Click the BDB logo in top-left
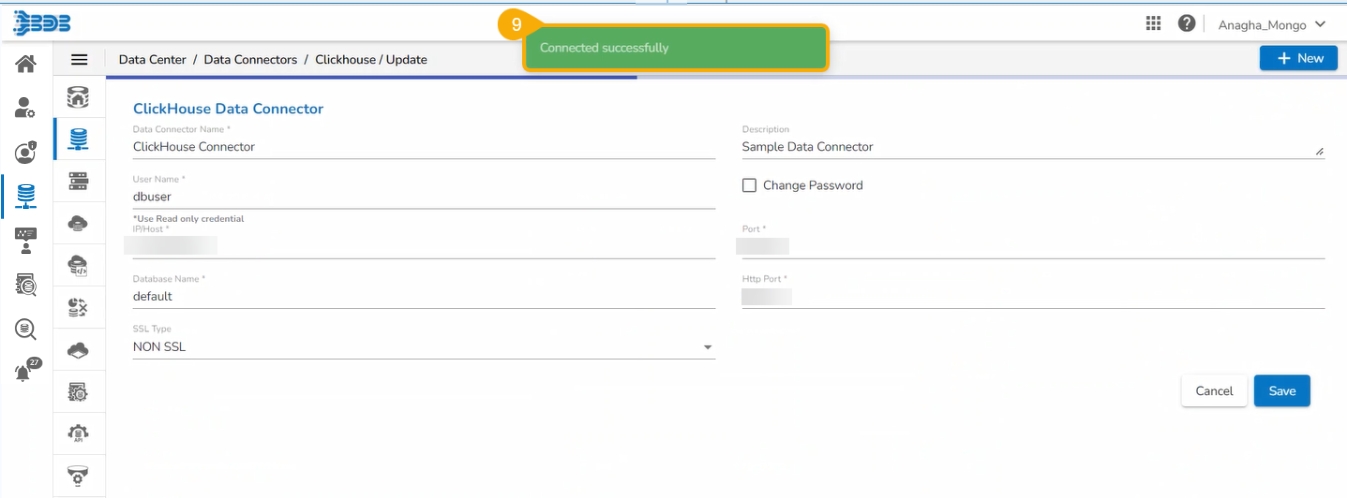The image size is (1347, 498). (42, 24)
